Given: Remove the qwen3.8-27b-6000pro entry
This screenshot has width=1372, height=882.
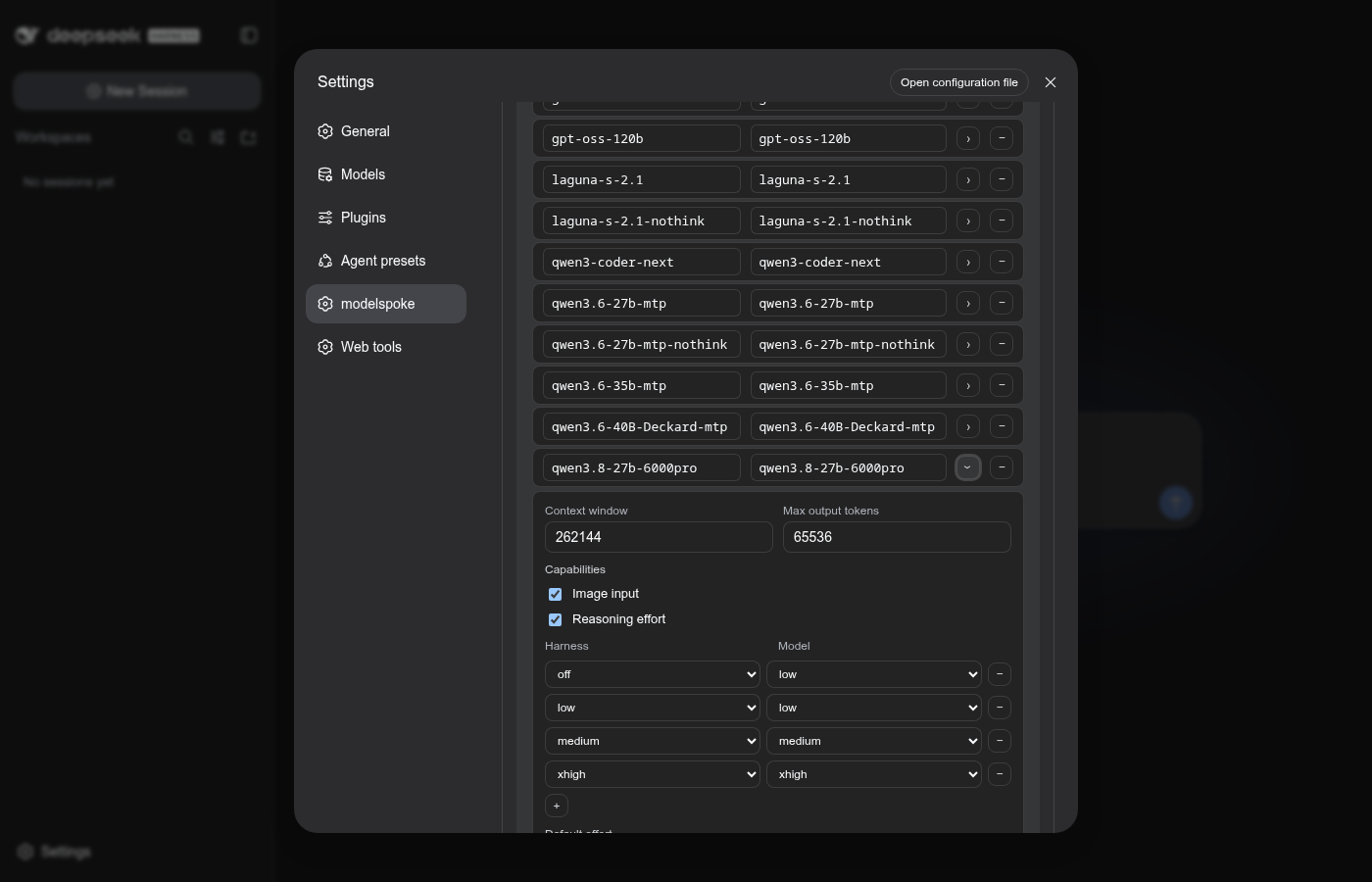Looking at the screenshot, I should click(x=1002, y=468).
